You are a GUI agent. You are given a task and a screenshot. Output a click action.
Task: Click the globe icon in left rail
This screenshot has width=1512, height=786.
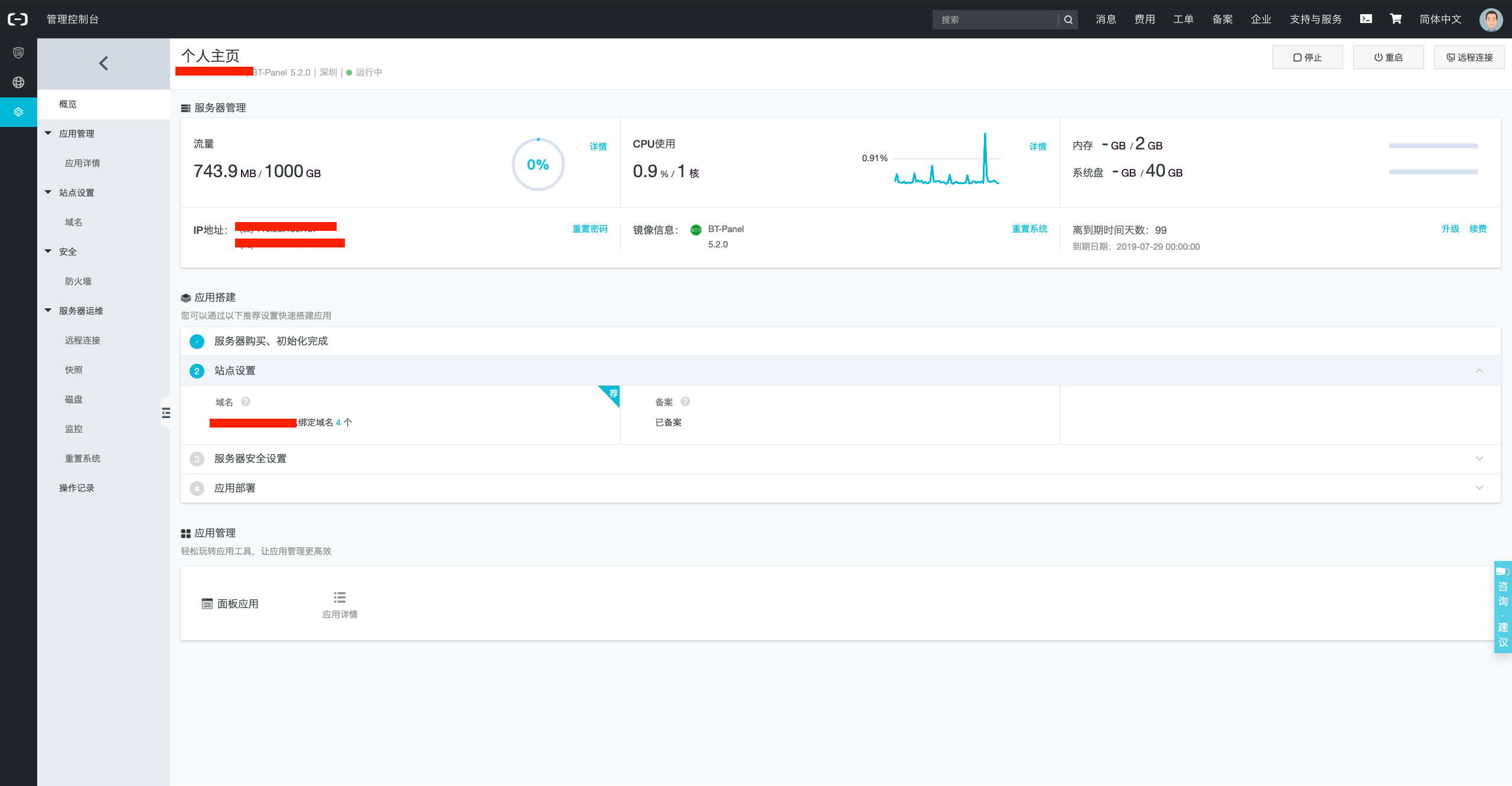(x=18, y=82)
